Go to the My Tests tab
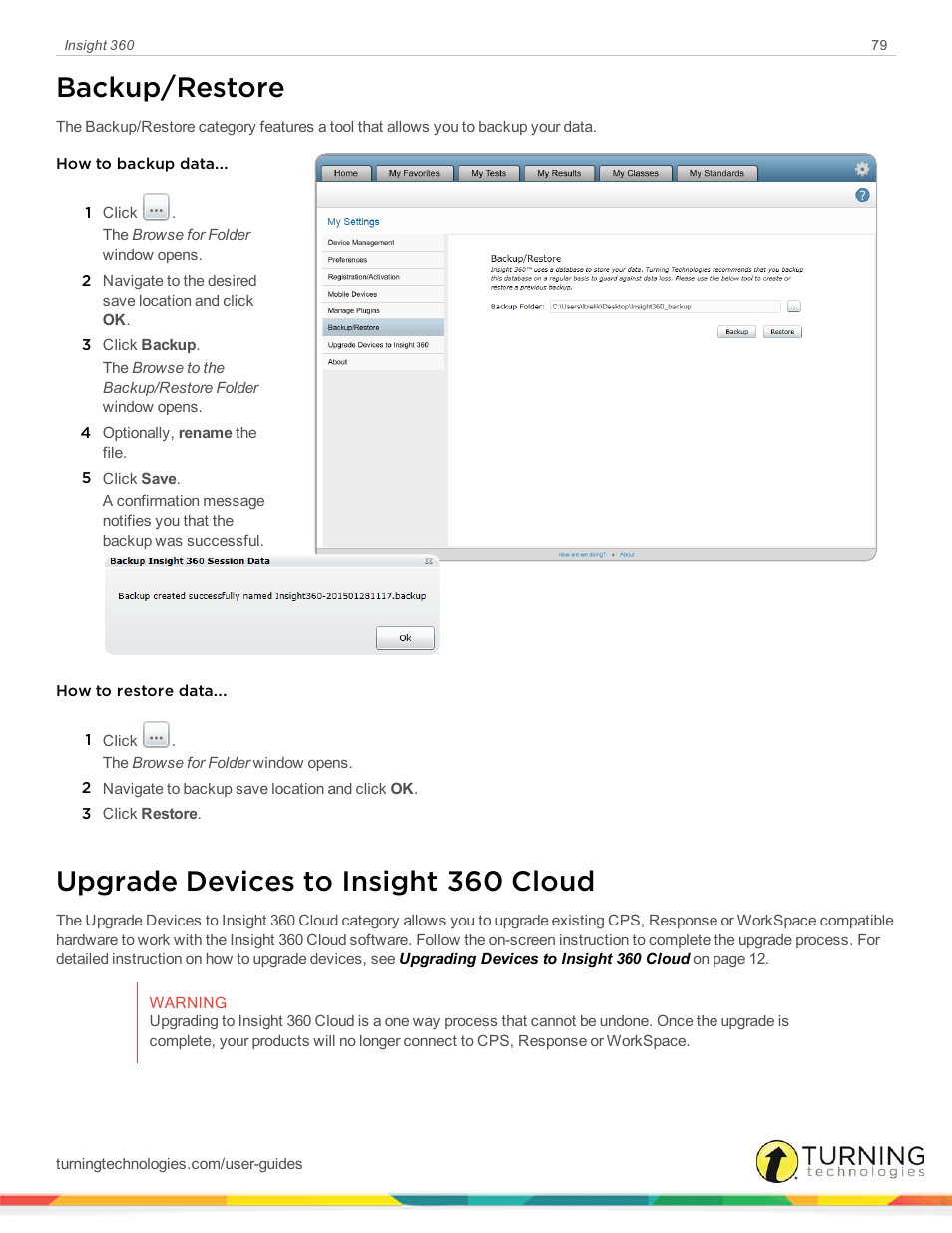952x1233 pixels. pyautogui.click(x=488, y=174)
